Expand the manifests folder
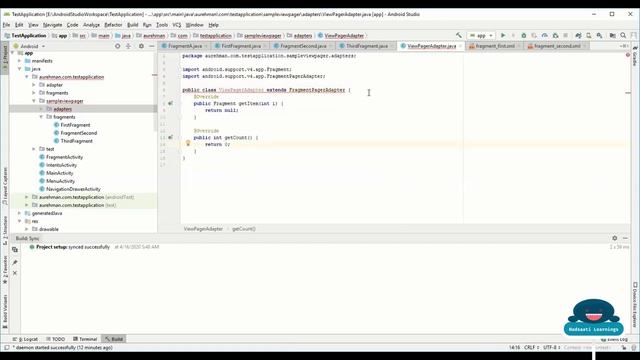The image size is (640, 360). tap(20, 61)
